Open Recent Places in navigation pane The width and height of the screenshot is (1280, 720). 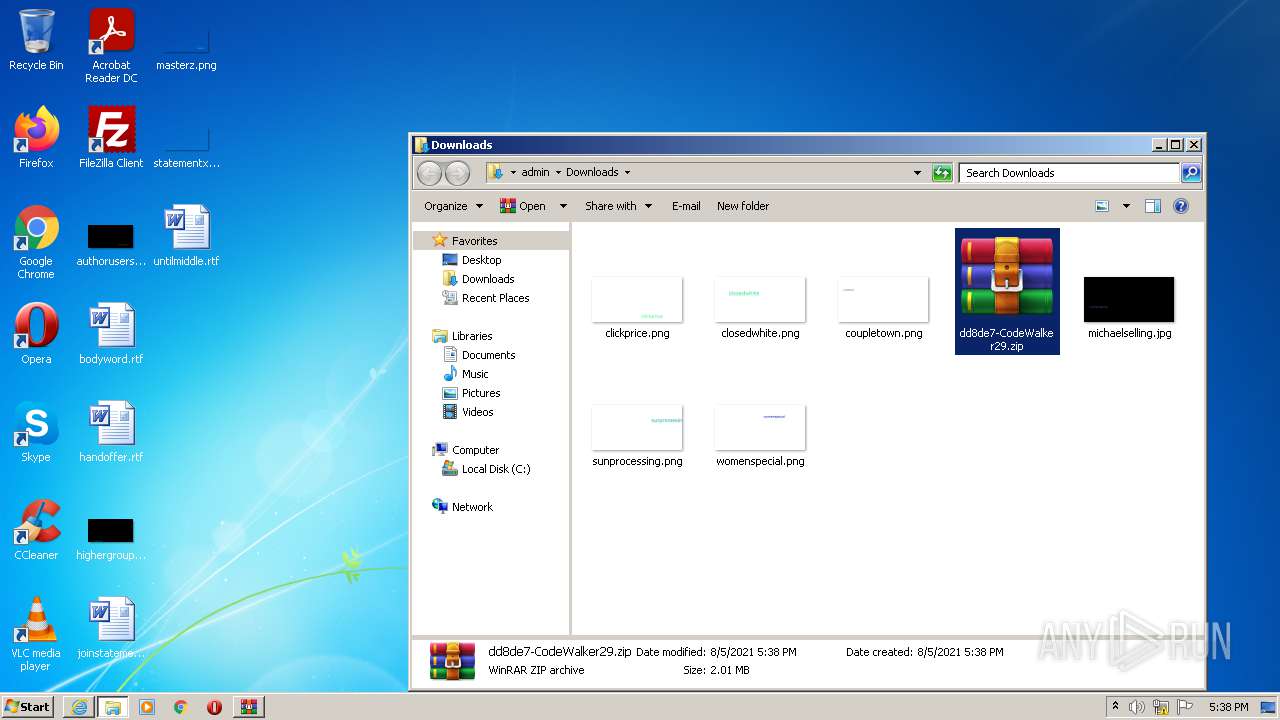pos(495,298)
